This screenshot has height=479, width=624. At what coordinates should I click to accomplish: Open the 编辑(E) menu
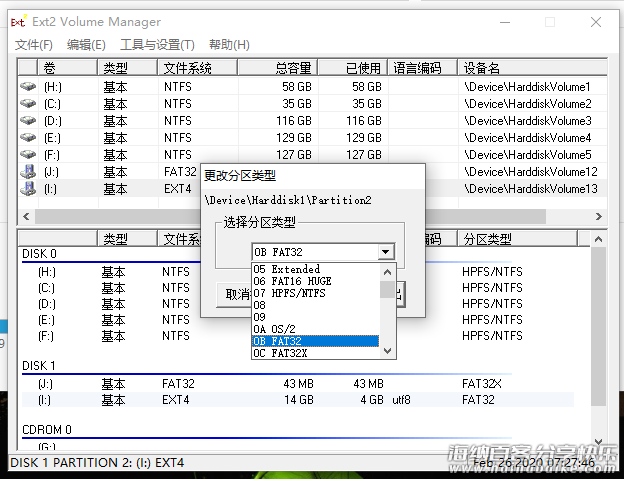86,45
